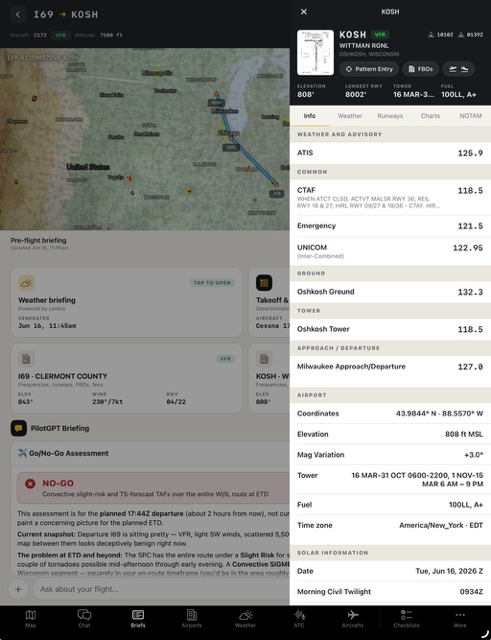Tap the I69 card document icon
Viewport: 491px width, 640px height.
tap(26, 359)
